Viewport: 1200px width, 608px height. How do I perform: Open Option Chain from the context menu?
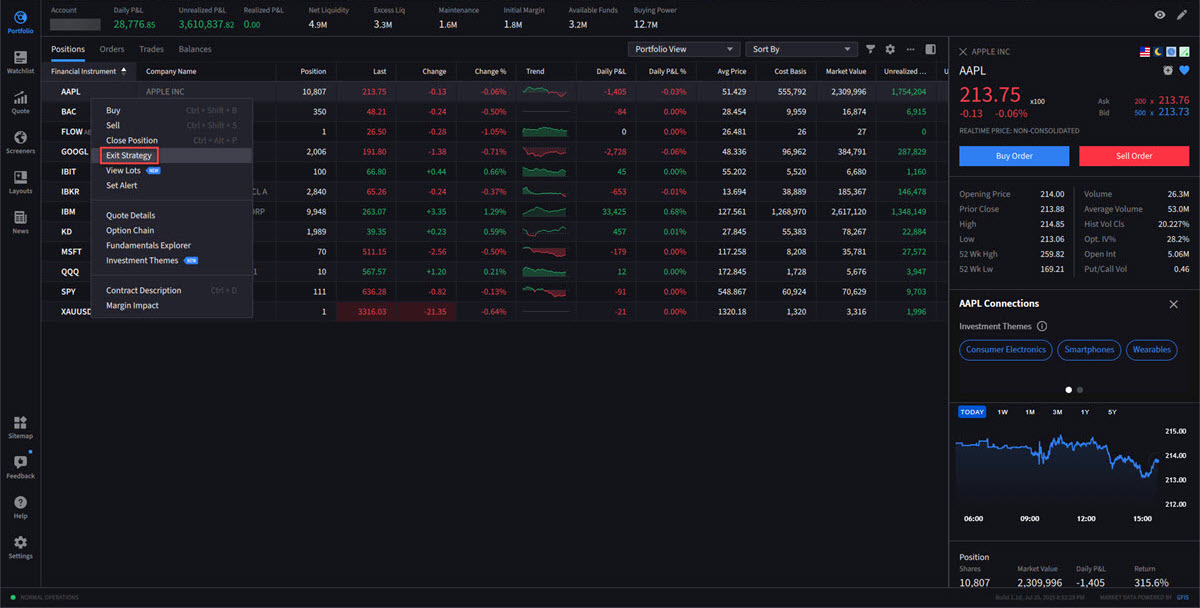171,231
